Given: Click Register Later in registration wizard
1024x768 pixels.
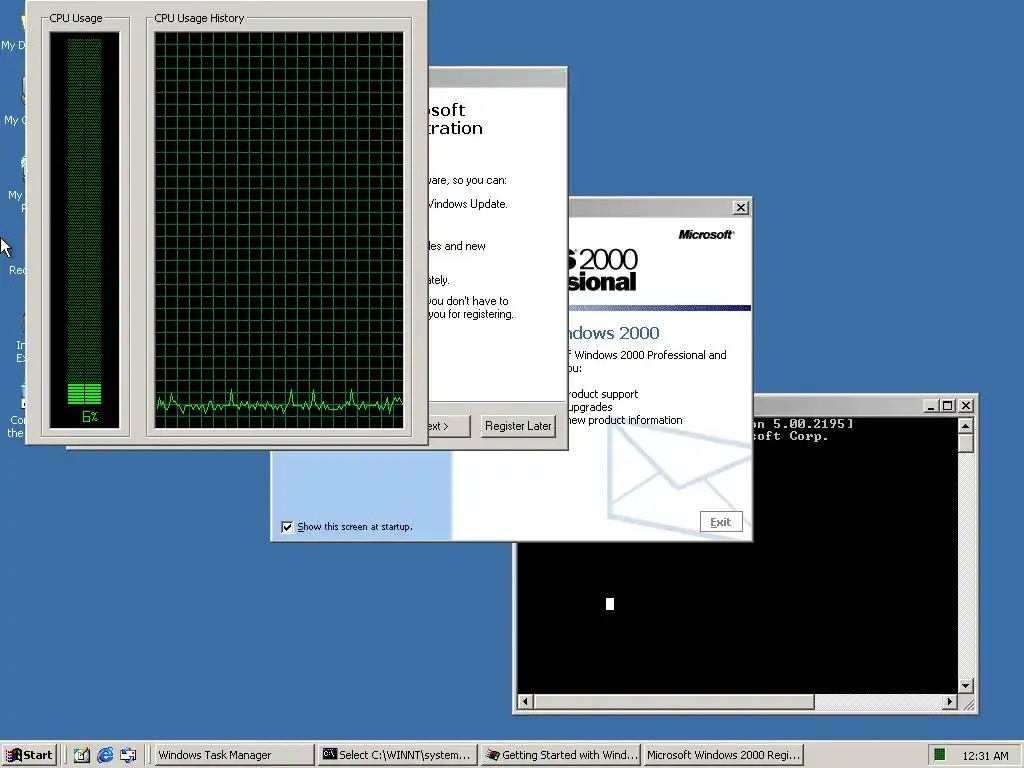Looking at the screenshot, I should (518, 426).
